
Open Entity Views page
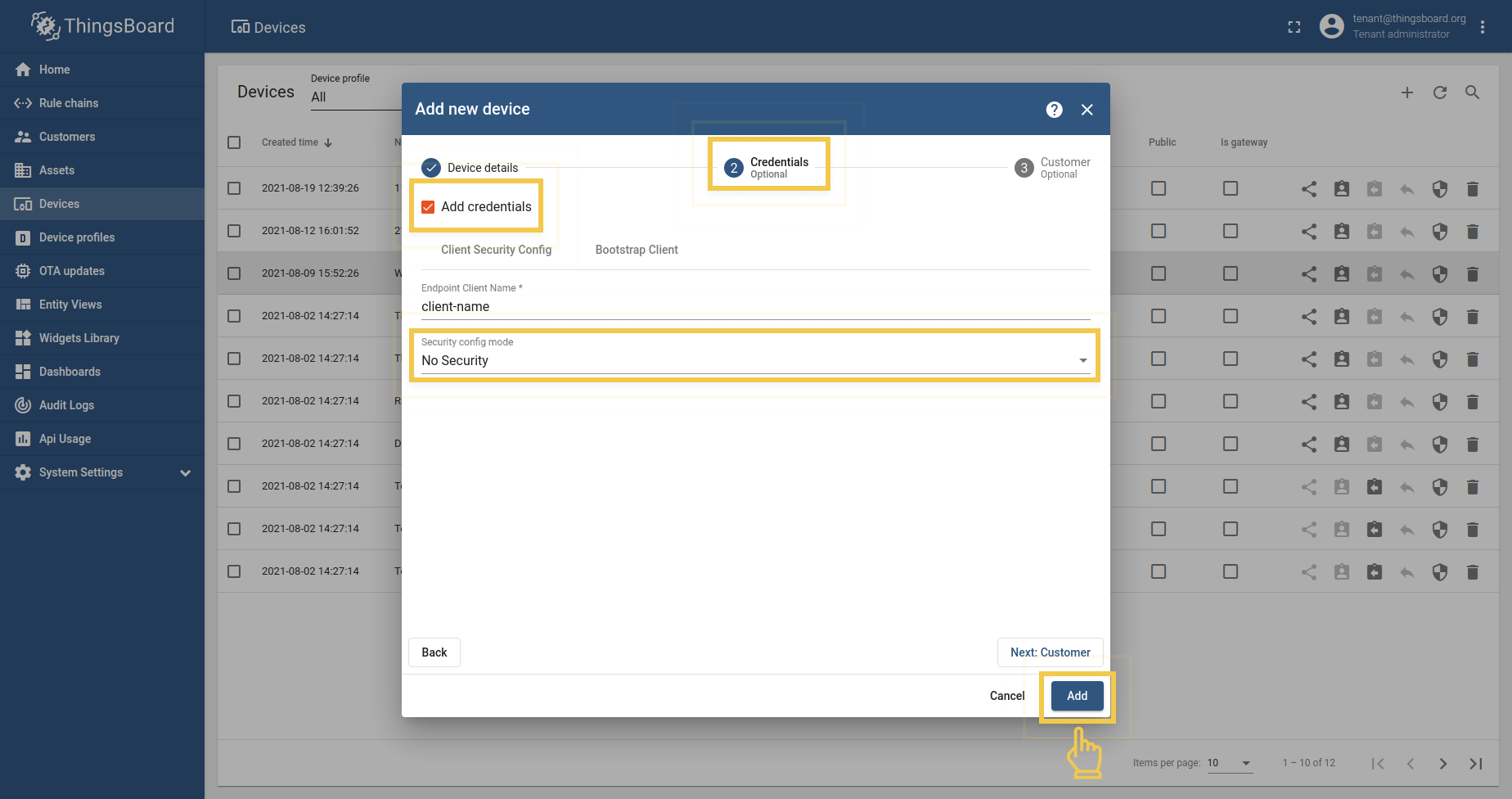(102, 305)
